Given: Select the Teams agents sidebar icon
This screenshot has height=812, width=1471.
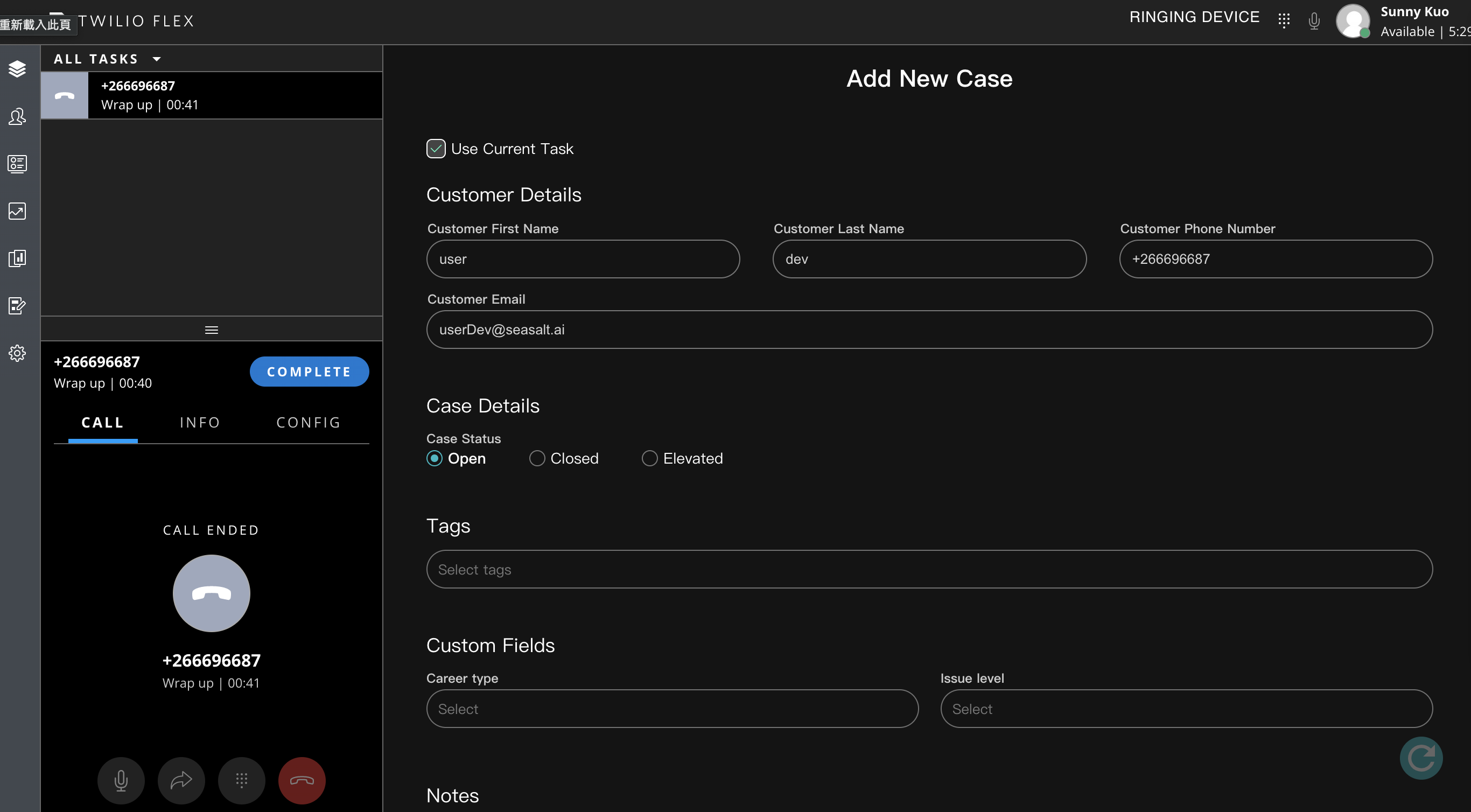Looking at the screenshot, I should (17, 116).
